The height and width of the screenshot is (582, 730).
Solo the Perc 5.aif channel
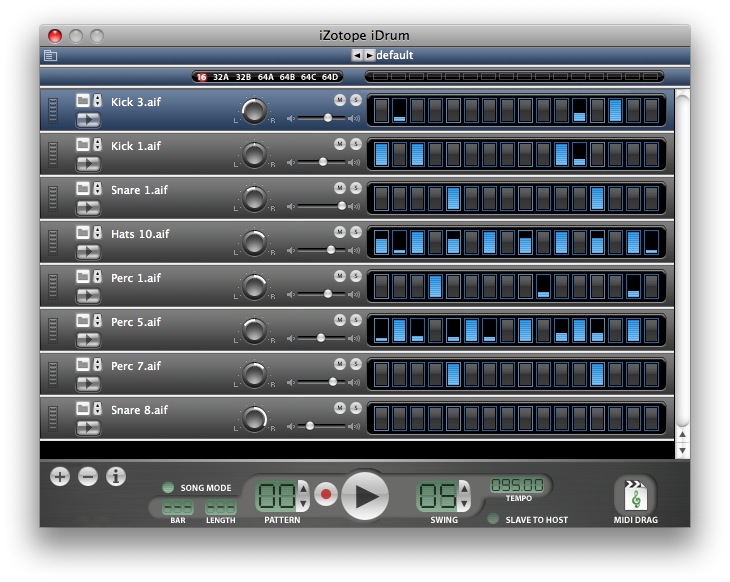coord(356,320)
